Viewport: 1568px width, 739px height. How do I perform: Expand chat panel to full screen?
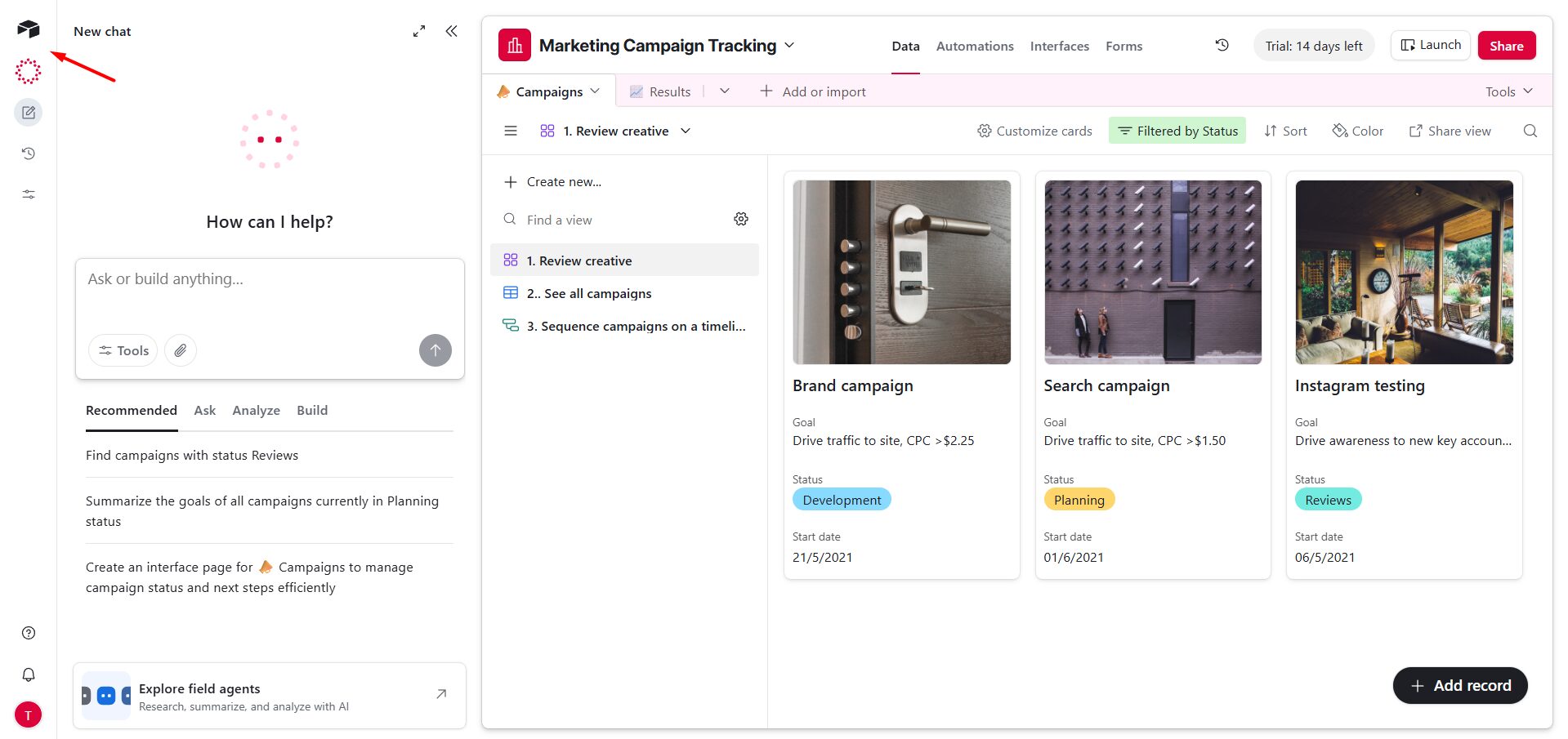[x=419, y=31]
